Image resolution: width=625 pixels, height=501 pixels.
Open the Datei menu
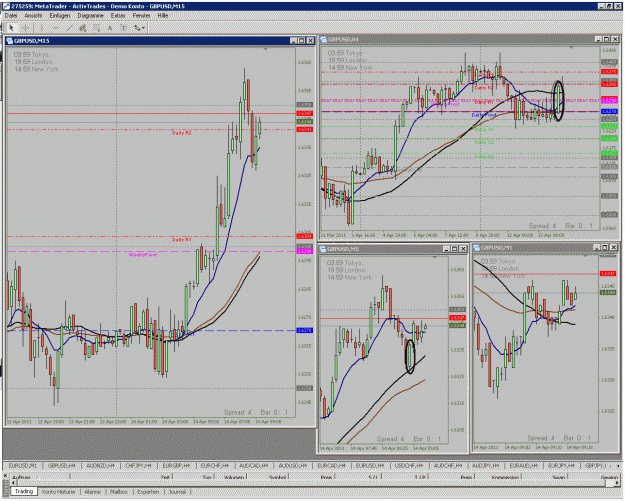click(x=11, y=16)
